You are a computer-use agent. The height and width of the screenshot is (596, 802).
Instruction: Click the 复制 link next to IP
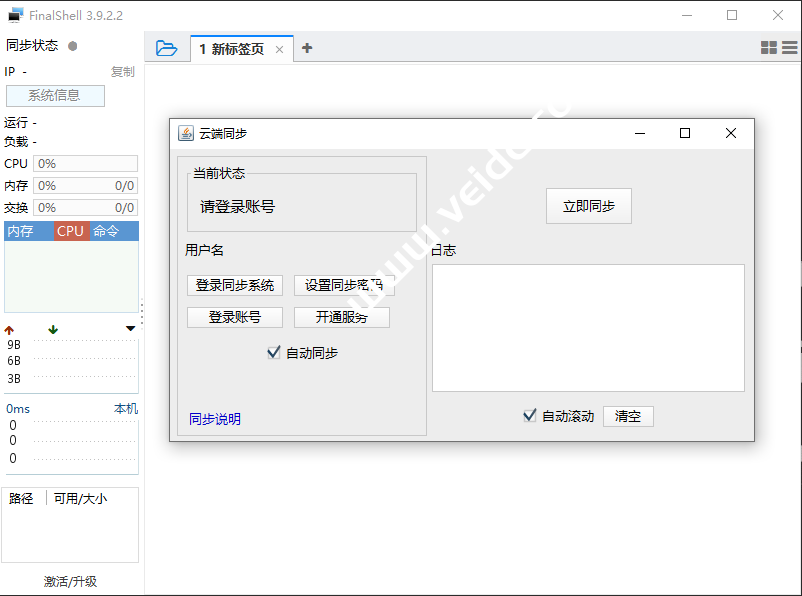(122, 71)
